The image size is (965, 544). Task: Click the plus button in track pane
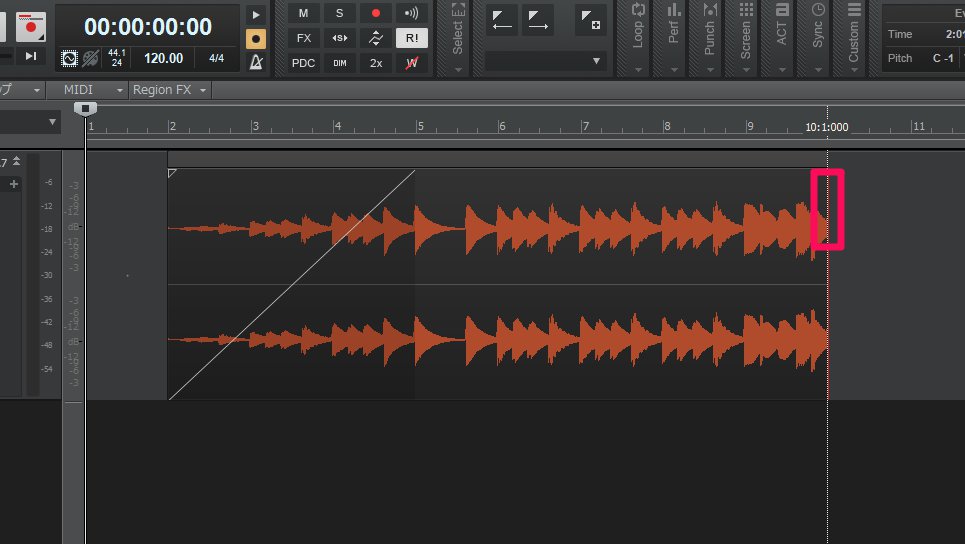(x=14, y=184)
